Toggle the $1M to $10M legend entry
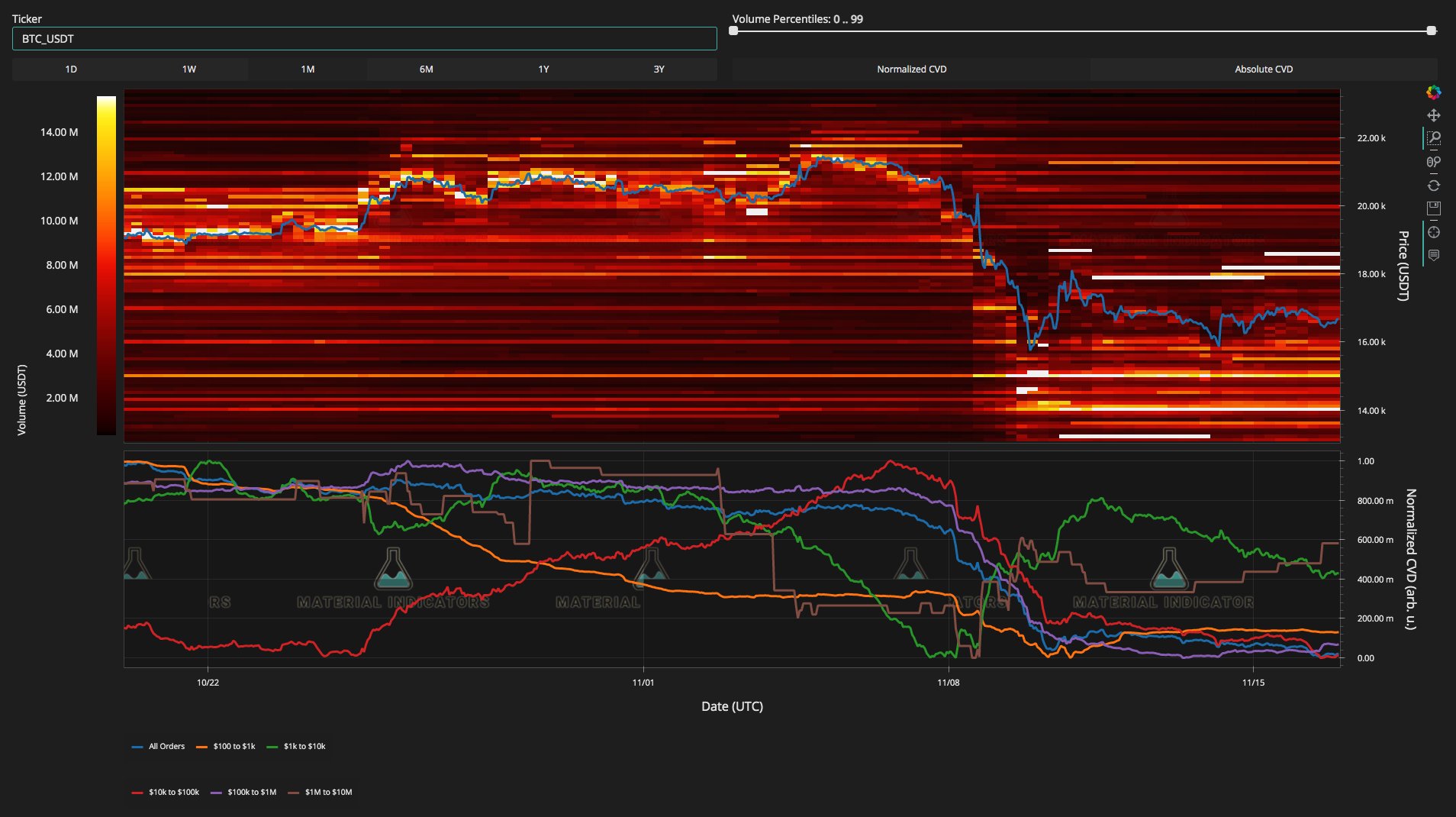1456x817 pixels. coord(320,792)
